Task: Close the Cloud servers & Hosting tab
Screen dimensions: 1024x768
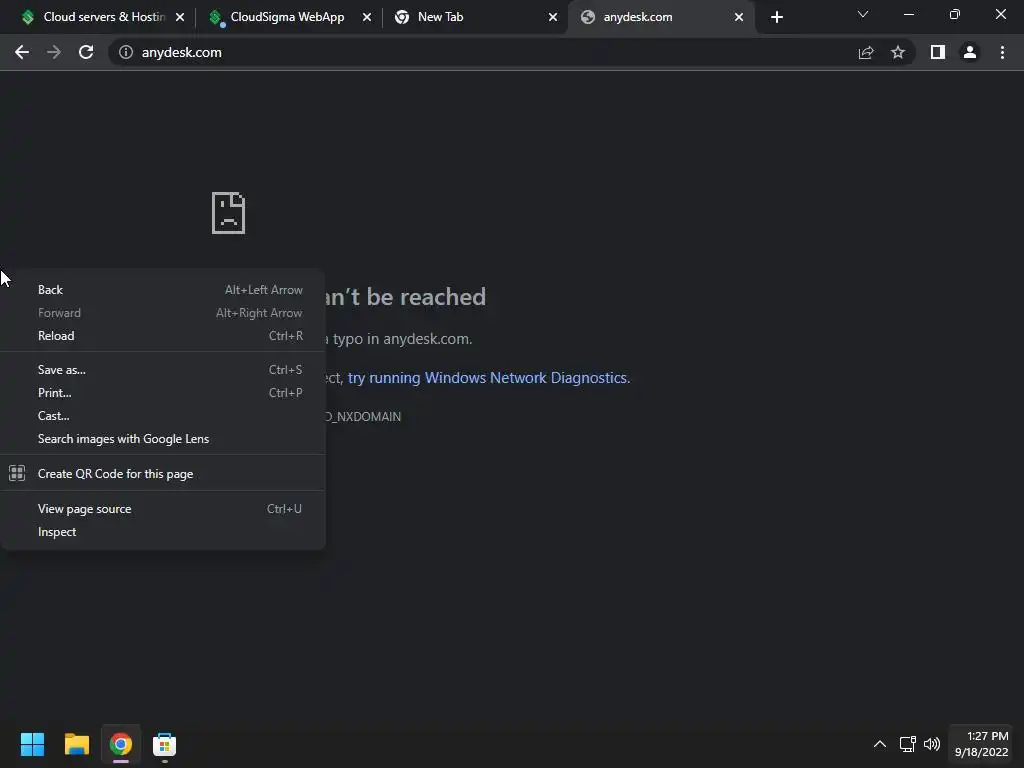Action: [180, 17]
